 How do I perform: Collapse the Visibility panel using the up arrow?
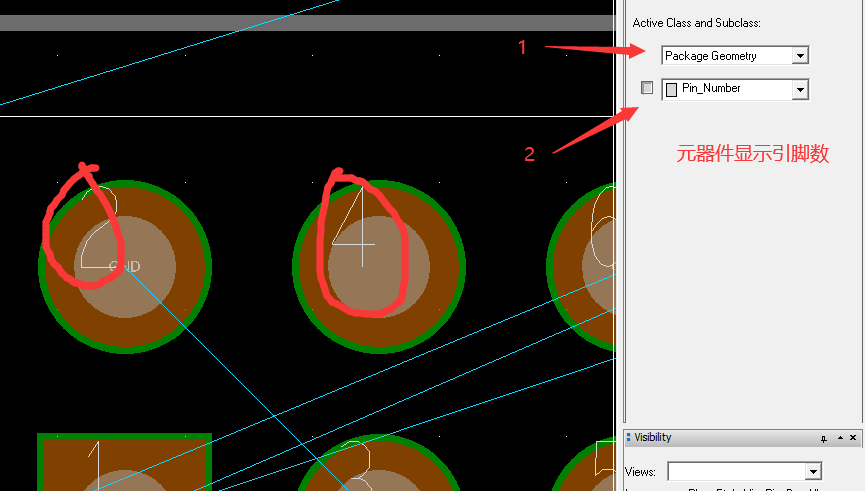[x=838, y=438]
